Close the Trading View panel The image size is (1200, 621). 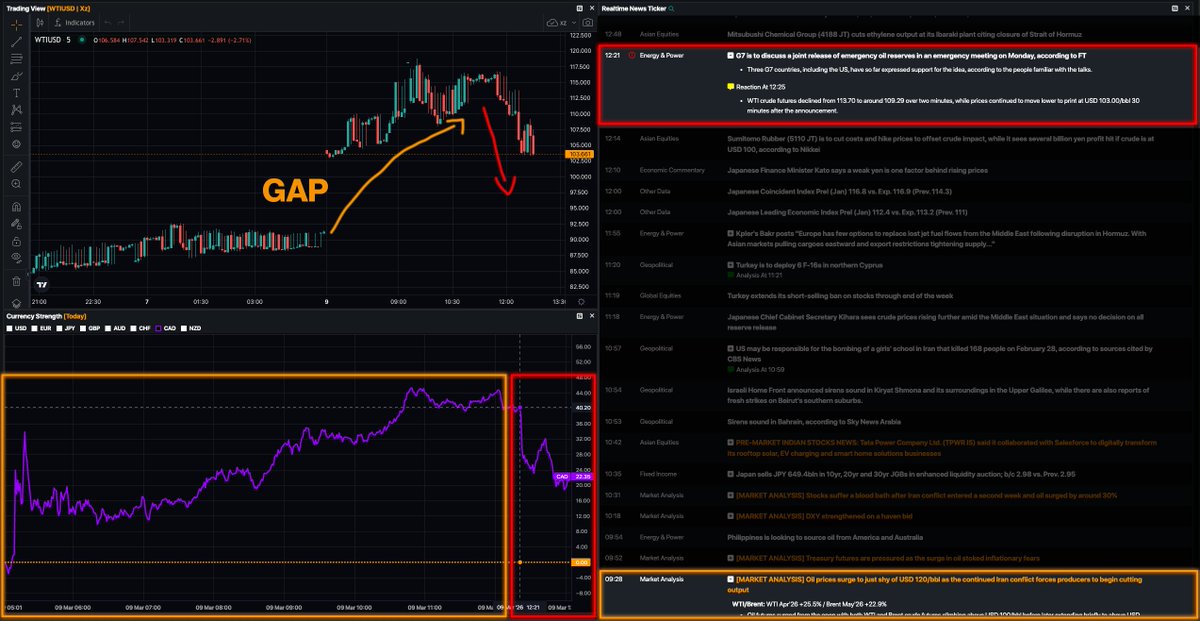[x=591, y=7]
